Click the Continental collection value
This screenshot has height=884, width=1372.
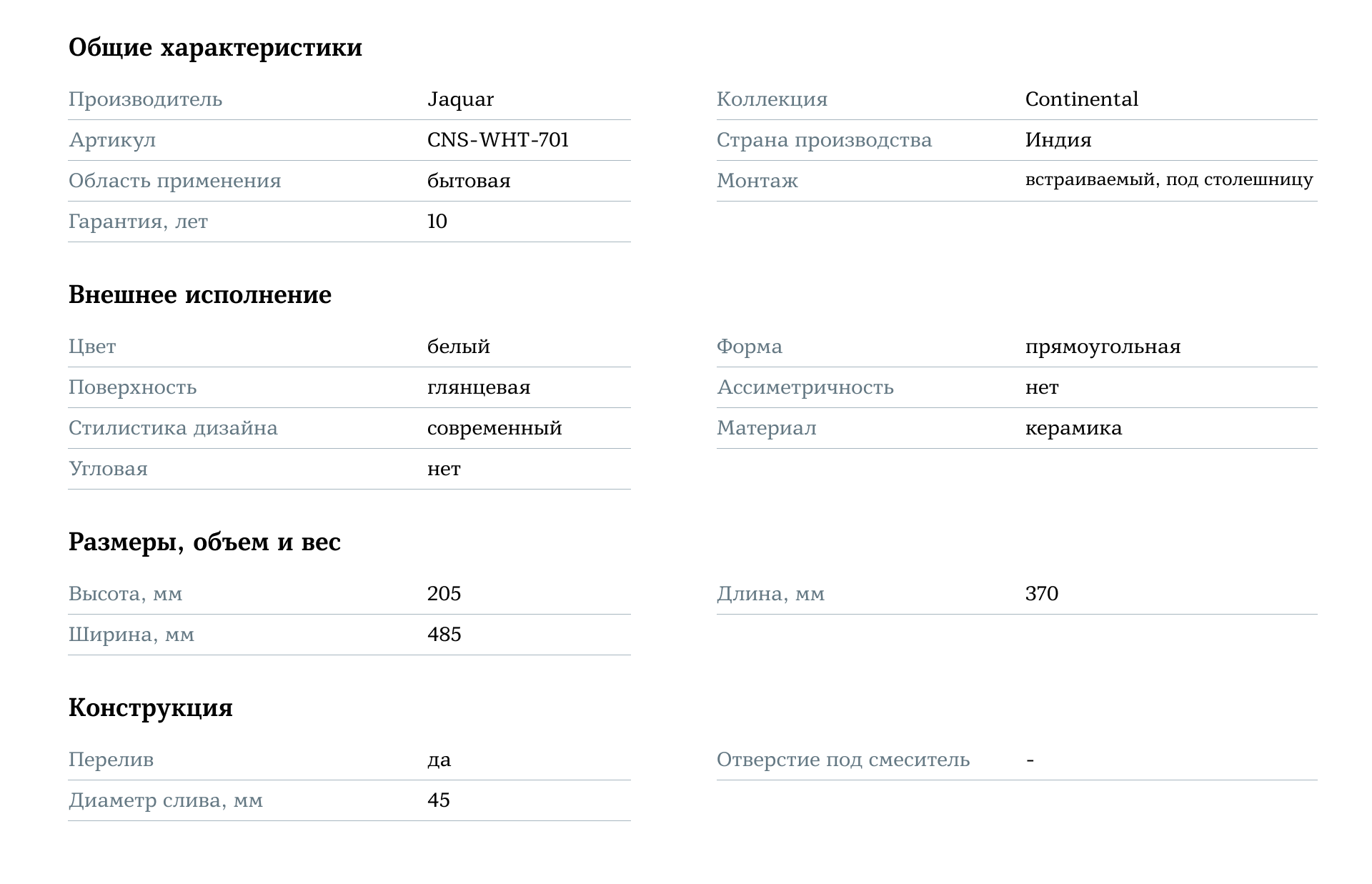click(1081, 99)
